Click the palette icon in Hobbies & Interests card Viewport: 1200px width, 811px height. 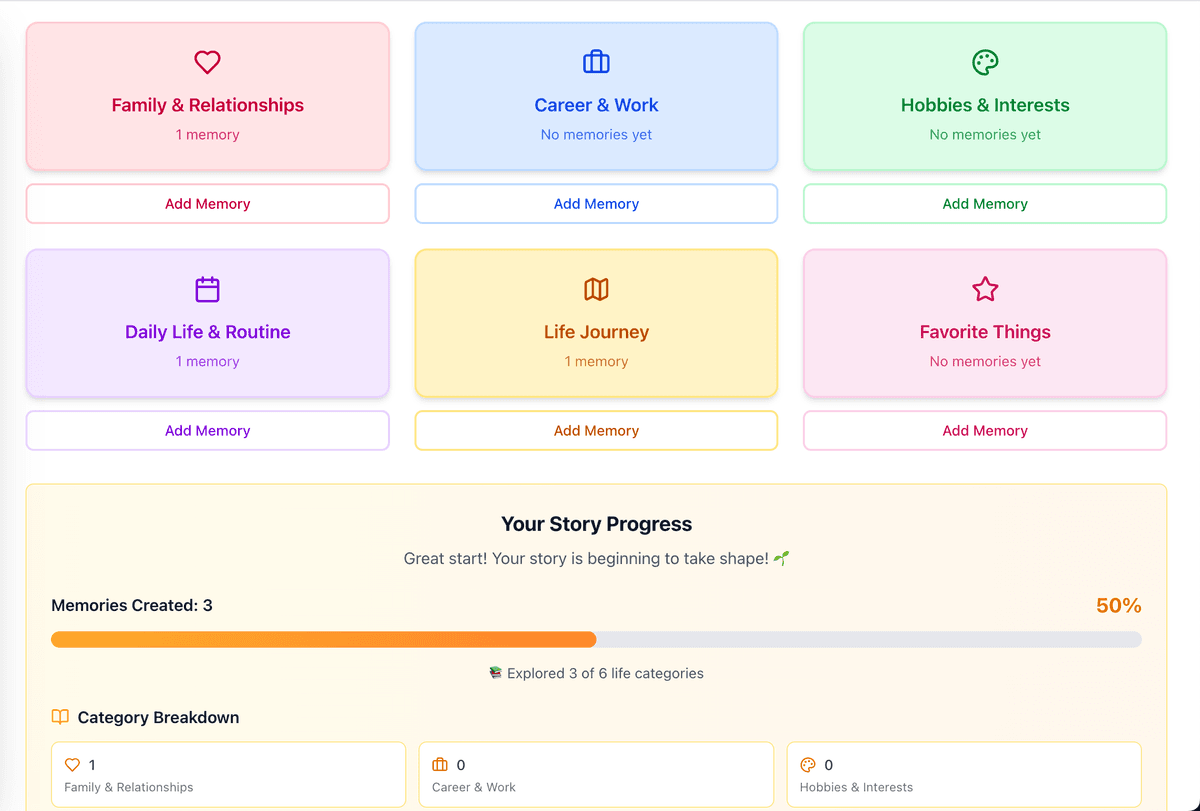(x=985, y=62)
